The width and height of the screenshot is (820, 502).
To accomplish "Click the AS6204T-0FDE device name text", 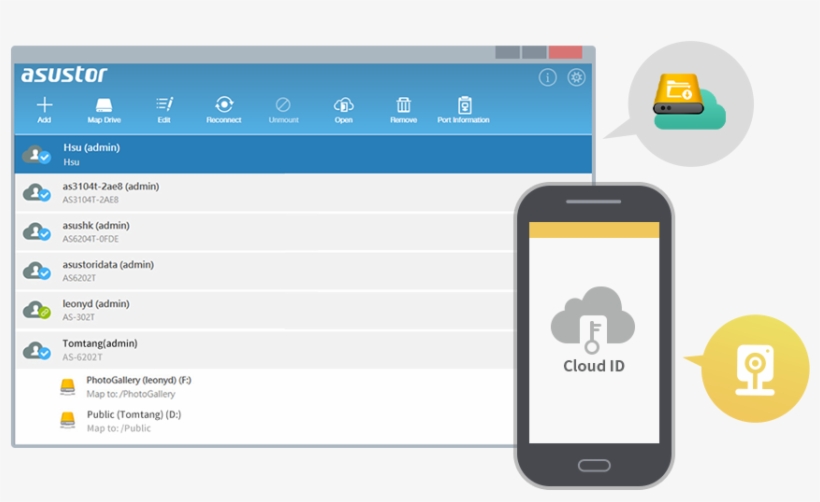I will click(90, 239).
